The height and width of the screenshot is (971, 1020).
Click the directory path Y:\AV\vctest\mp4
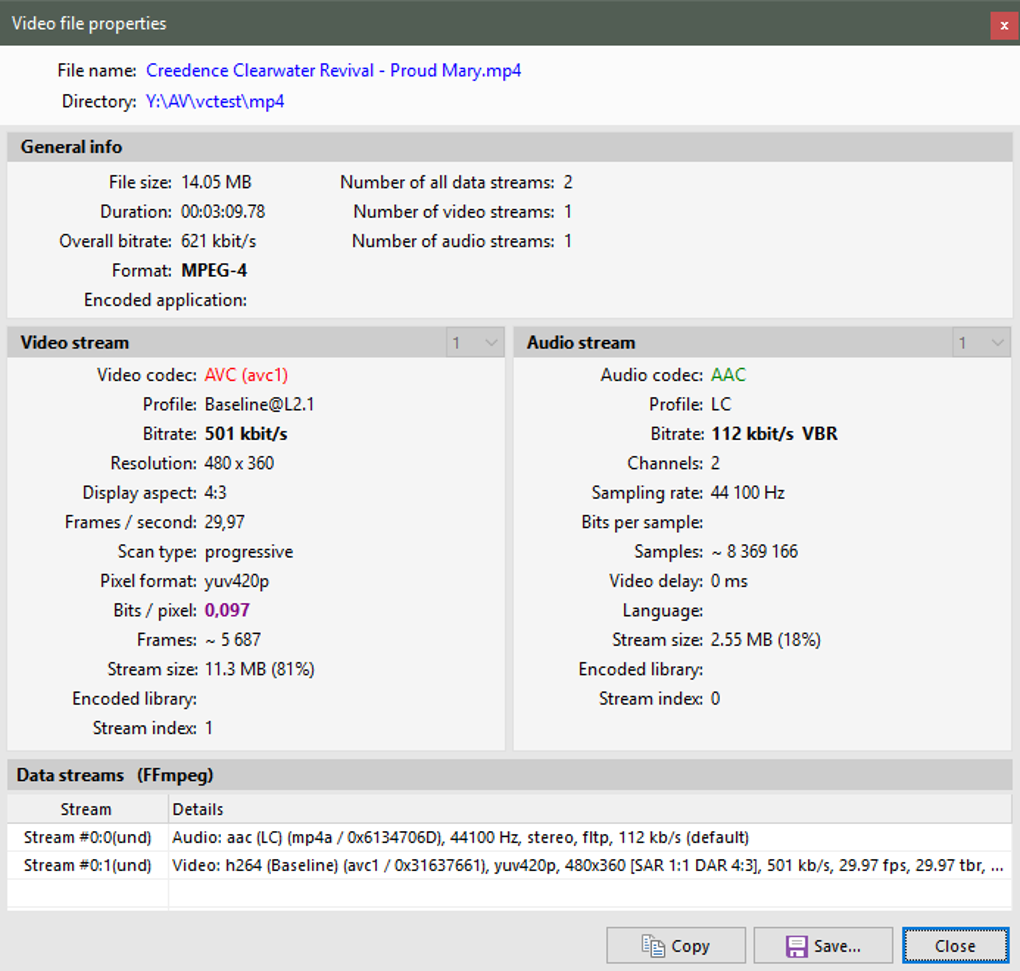(x=215, y=101)
